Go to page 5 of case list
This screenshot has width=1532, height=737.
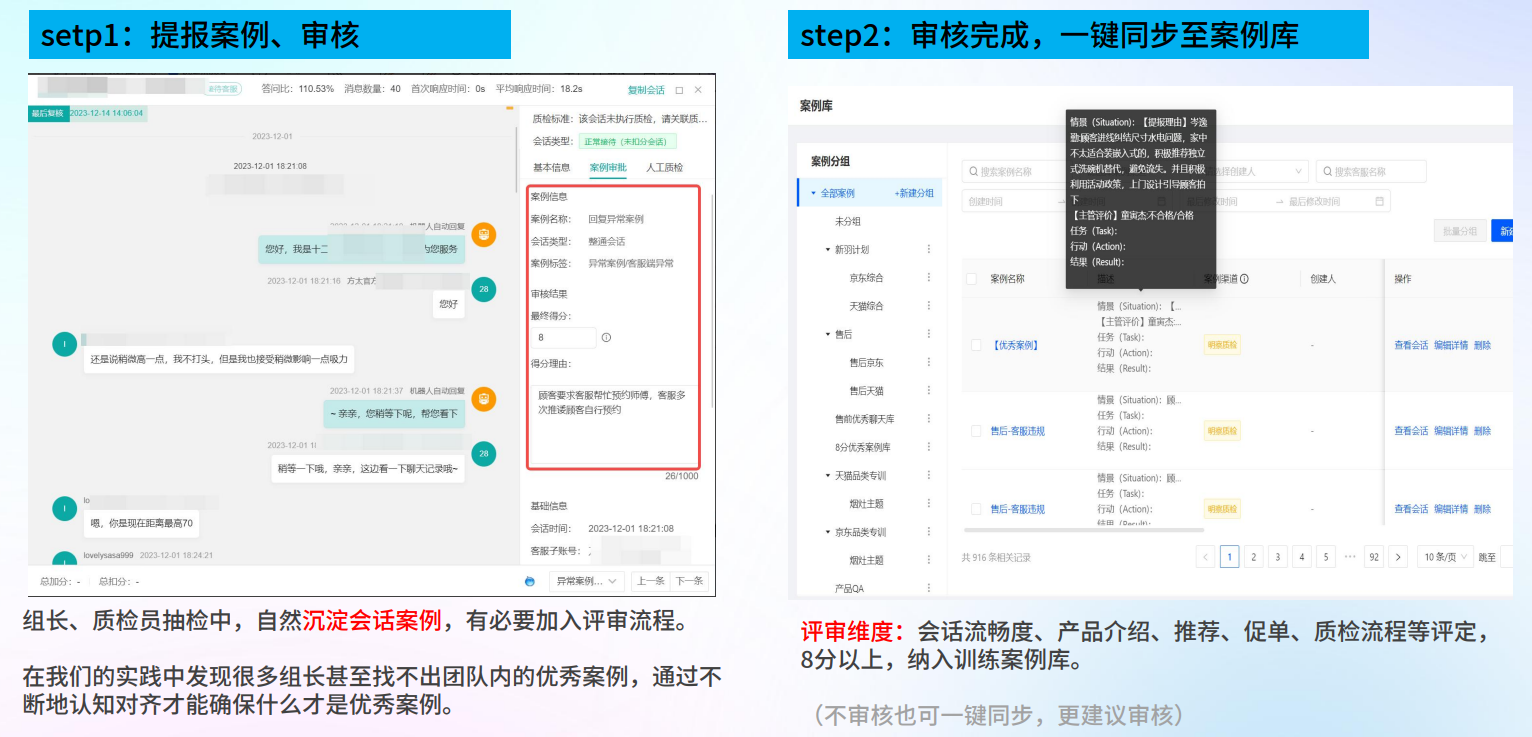pyautogui.click(x=1326, y=557)
